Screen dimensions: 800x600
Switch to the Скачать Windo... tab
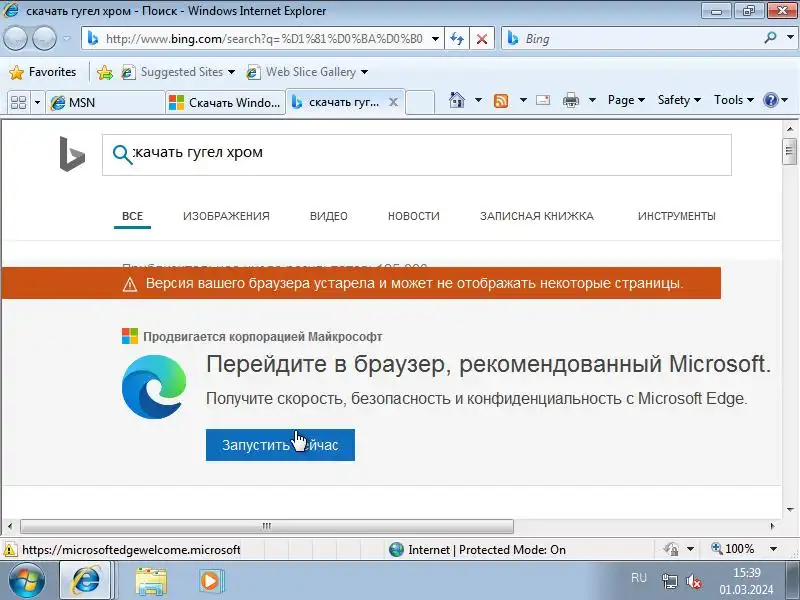coord(225,103)
